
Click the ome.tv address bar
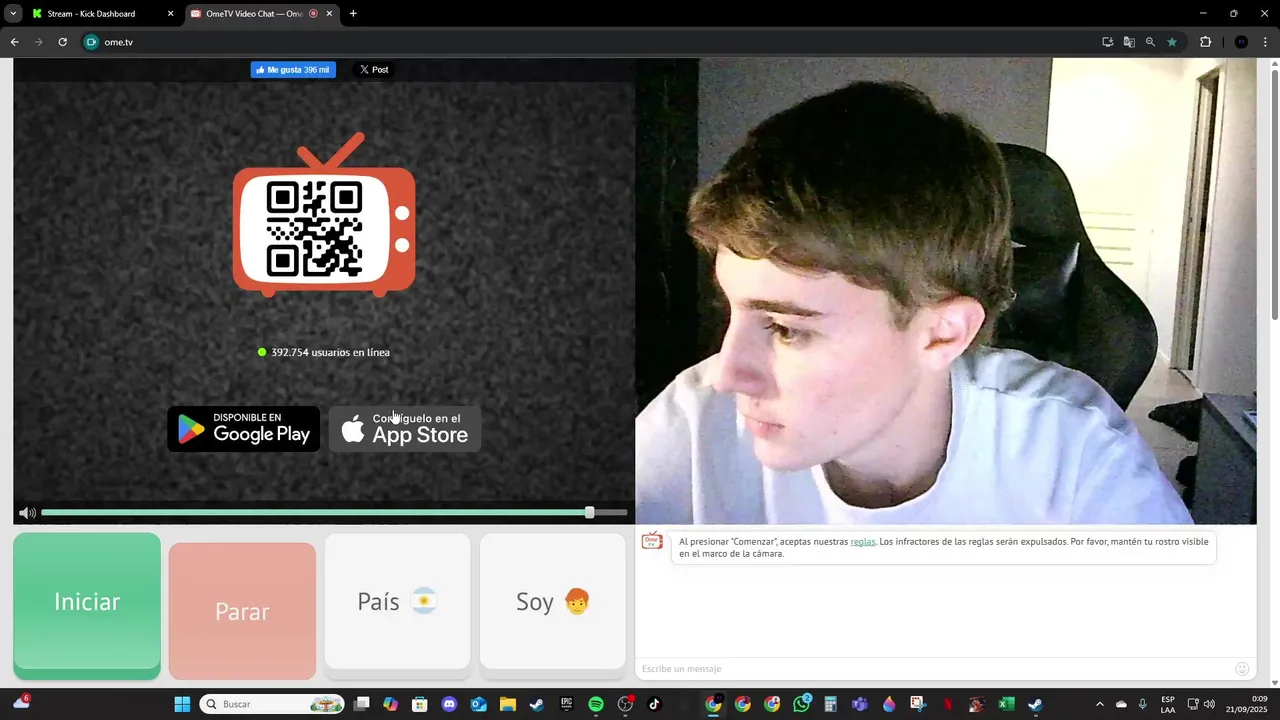[590, 42]
